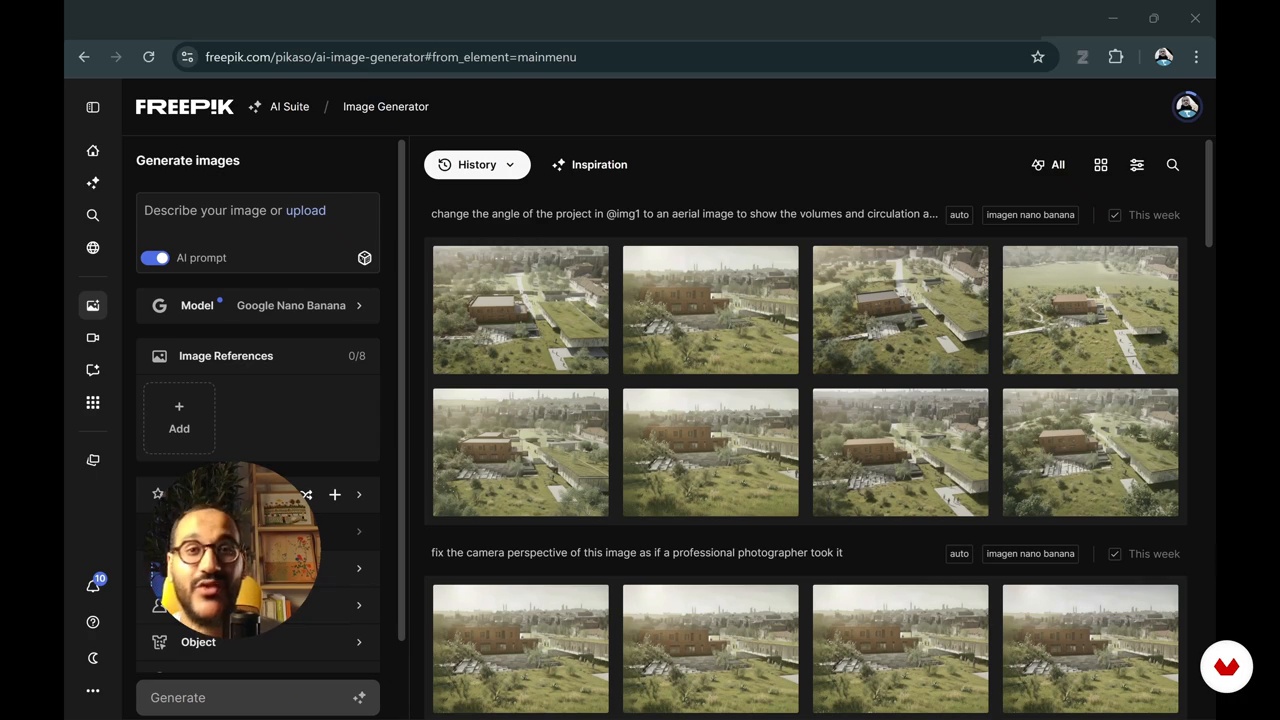Expand the Model Google Nano Banana selector
Image resolution: width=1280 pixels, height=720 pixels.
[258, 306]
